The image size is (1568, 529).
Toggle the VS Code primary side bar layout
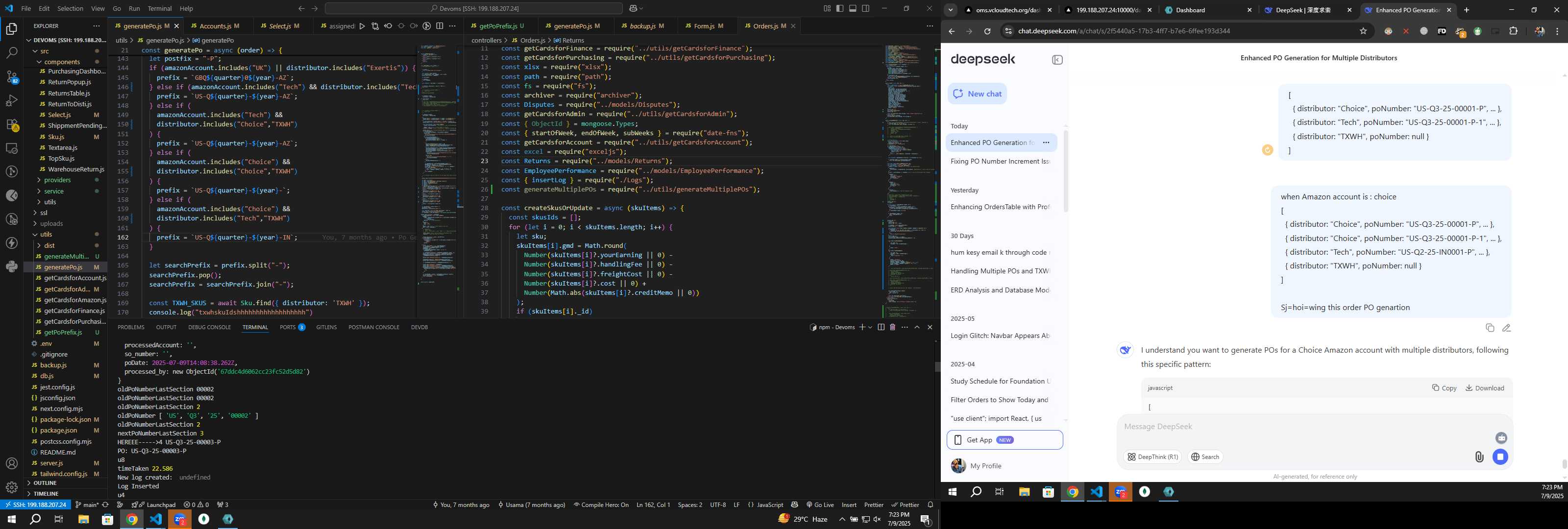click(x=840, y=8)
